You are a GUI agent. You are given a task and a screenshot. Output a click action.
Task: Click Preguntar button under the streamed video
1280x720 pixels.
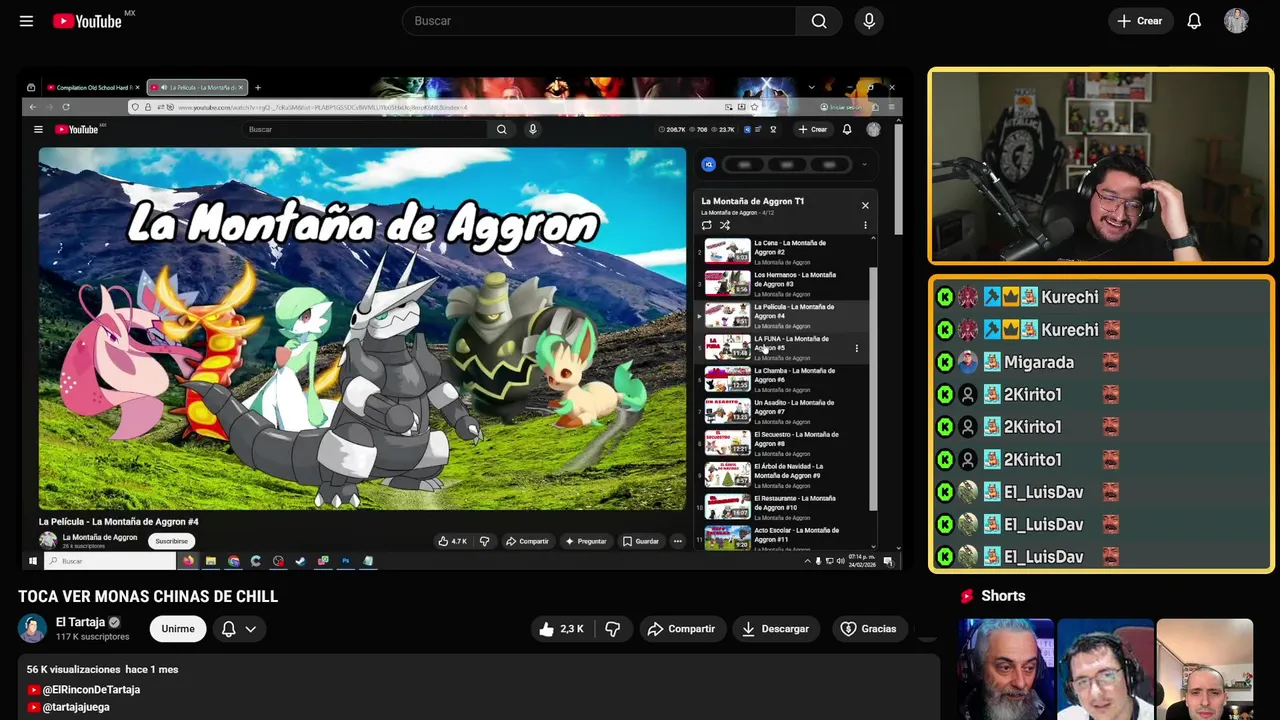(585, 541)
